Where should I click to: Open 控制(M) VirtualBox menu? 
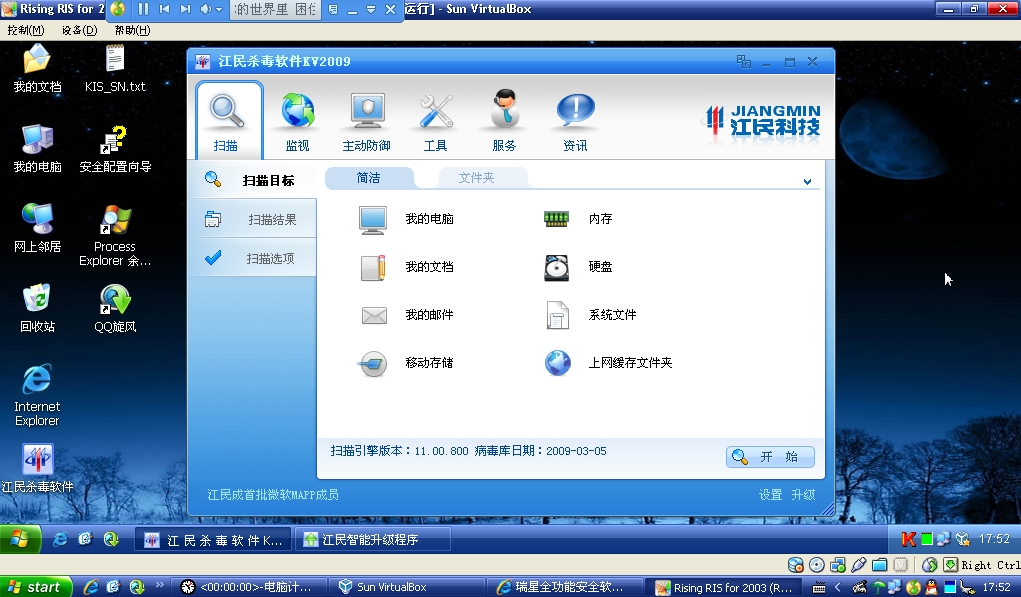pos(26,30)
